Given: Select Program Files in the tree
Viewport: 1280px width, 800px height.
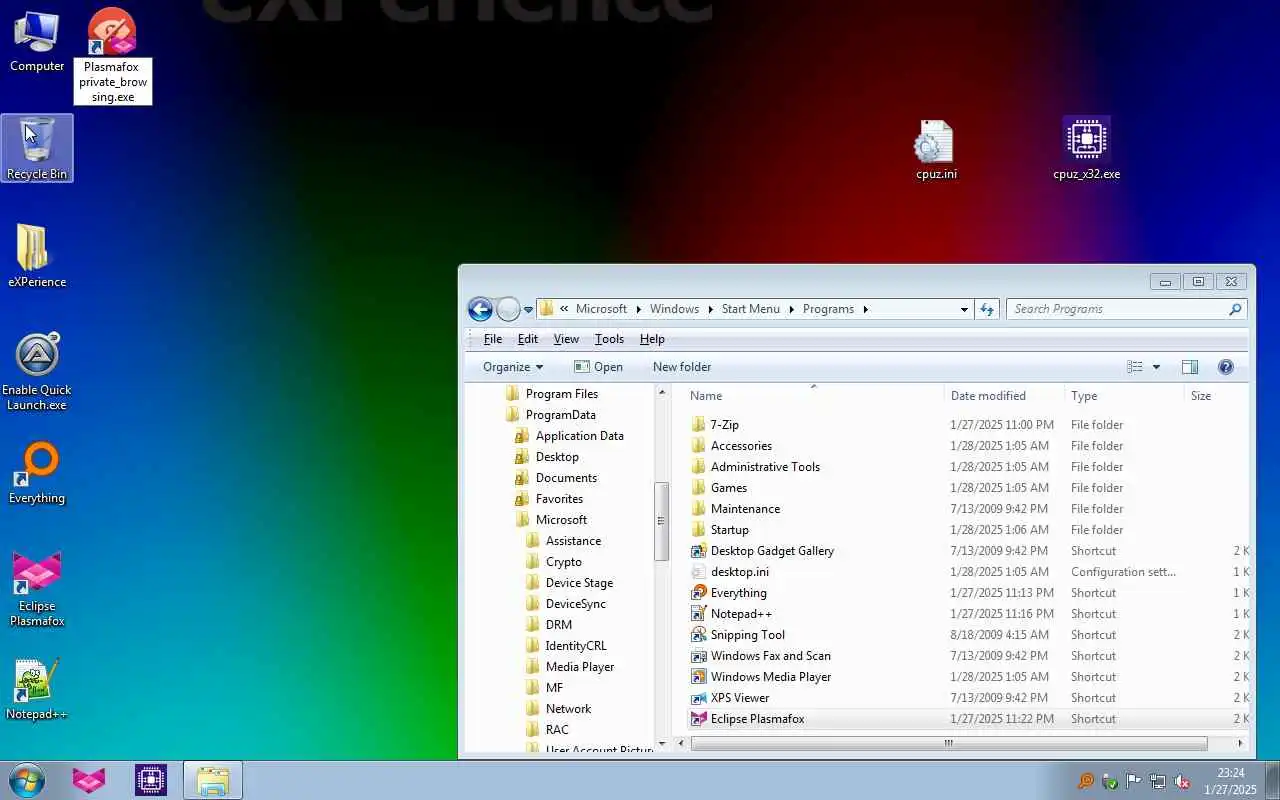Looking at the screenshot, I should [561, 394].
